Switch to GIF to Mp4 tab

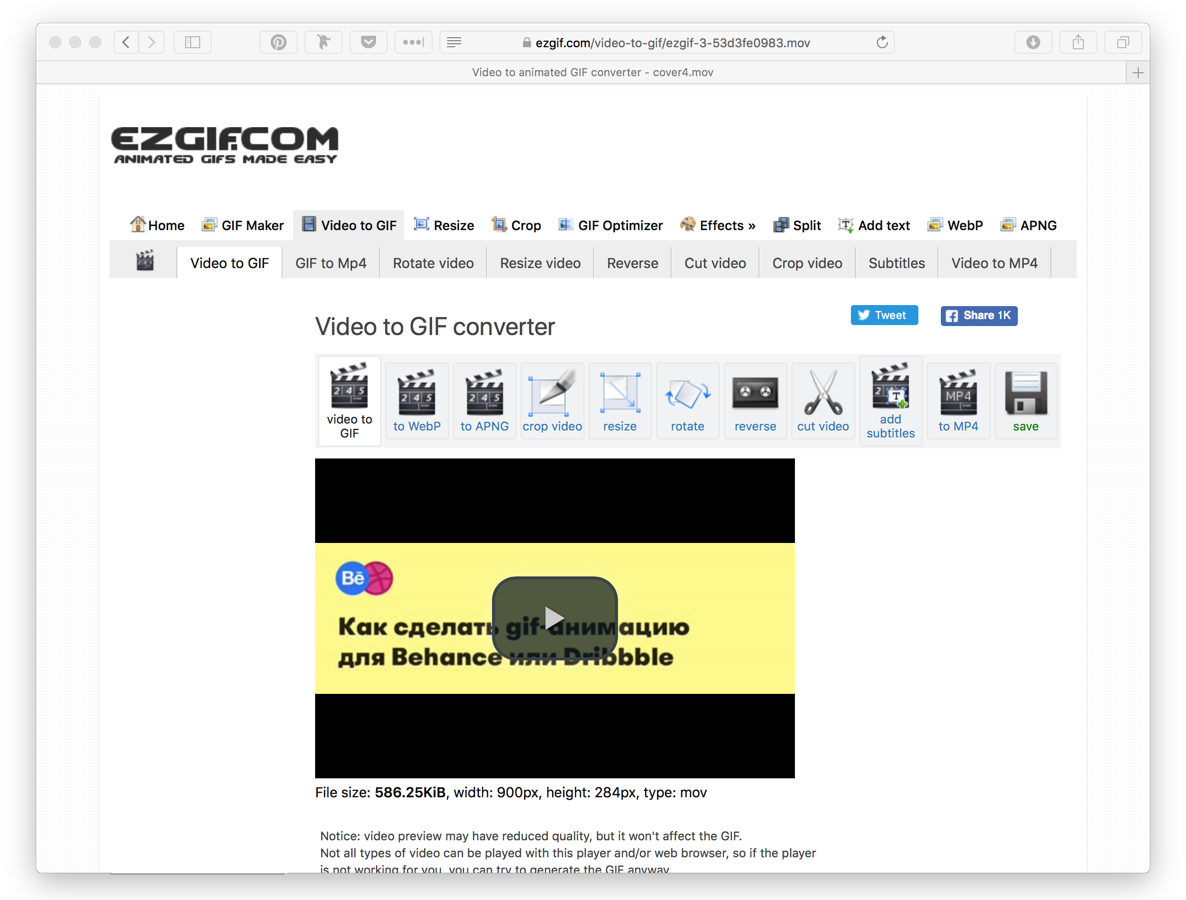(331, 262)
